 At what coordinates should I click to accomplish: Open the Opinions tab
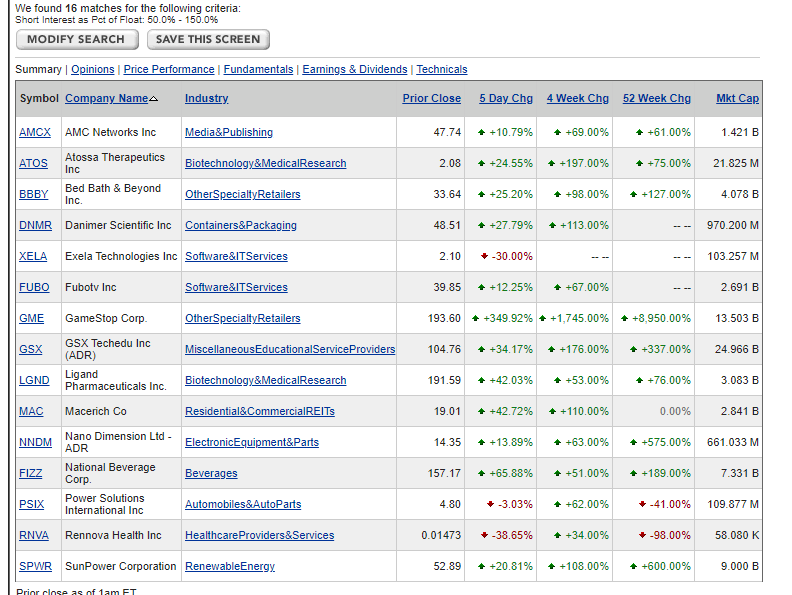pyautogui.click(x=92, y=69)
